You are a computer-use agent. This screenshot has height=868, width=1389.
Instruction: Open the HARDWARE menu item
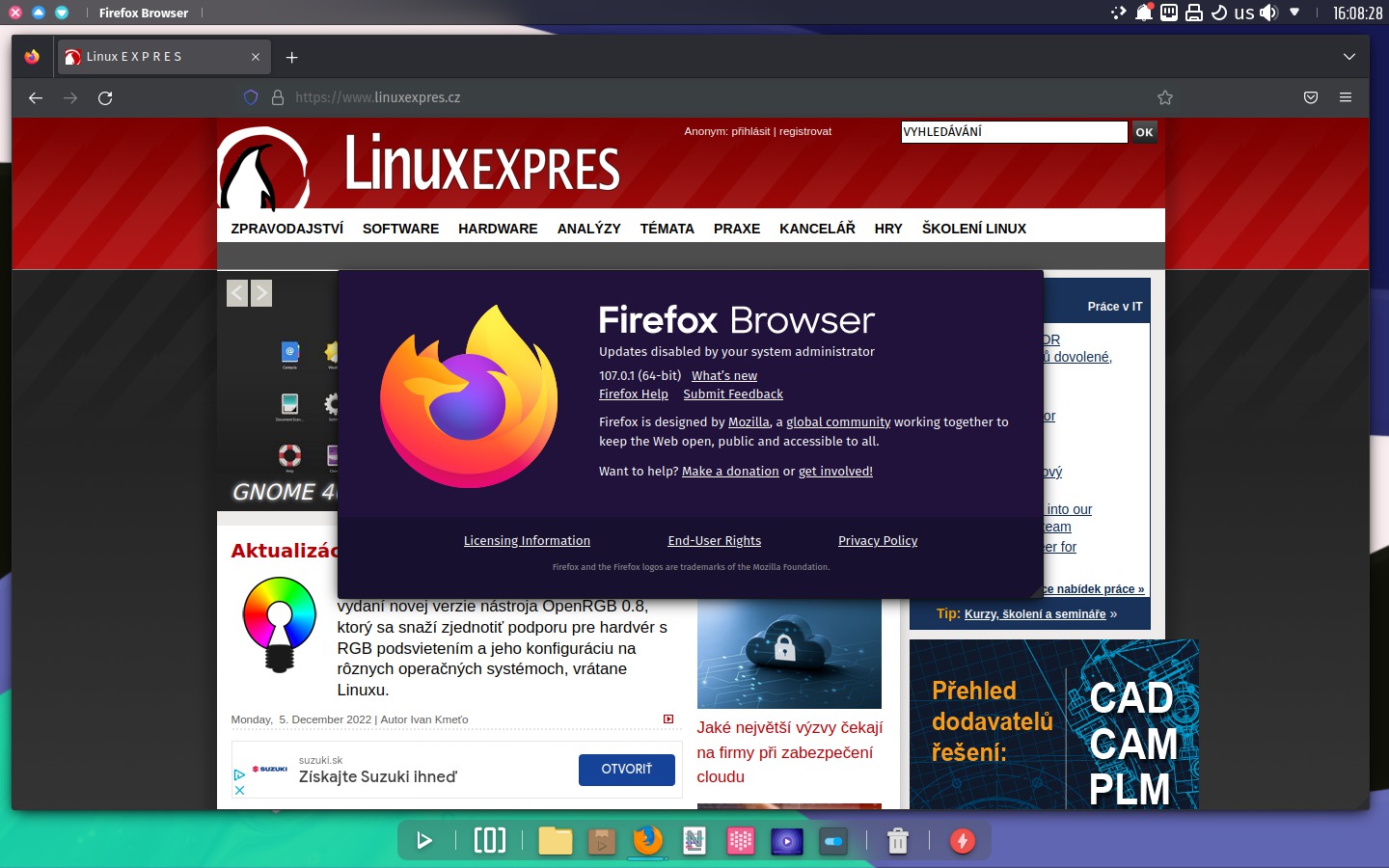[x=498, y=229]
